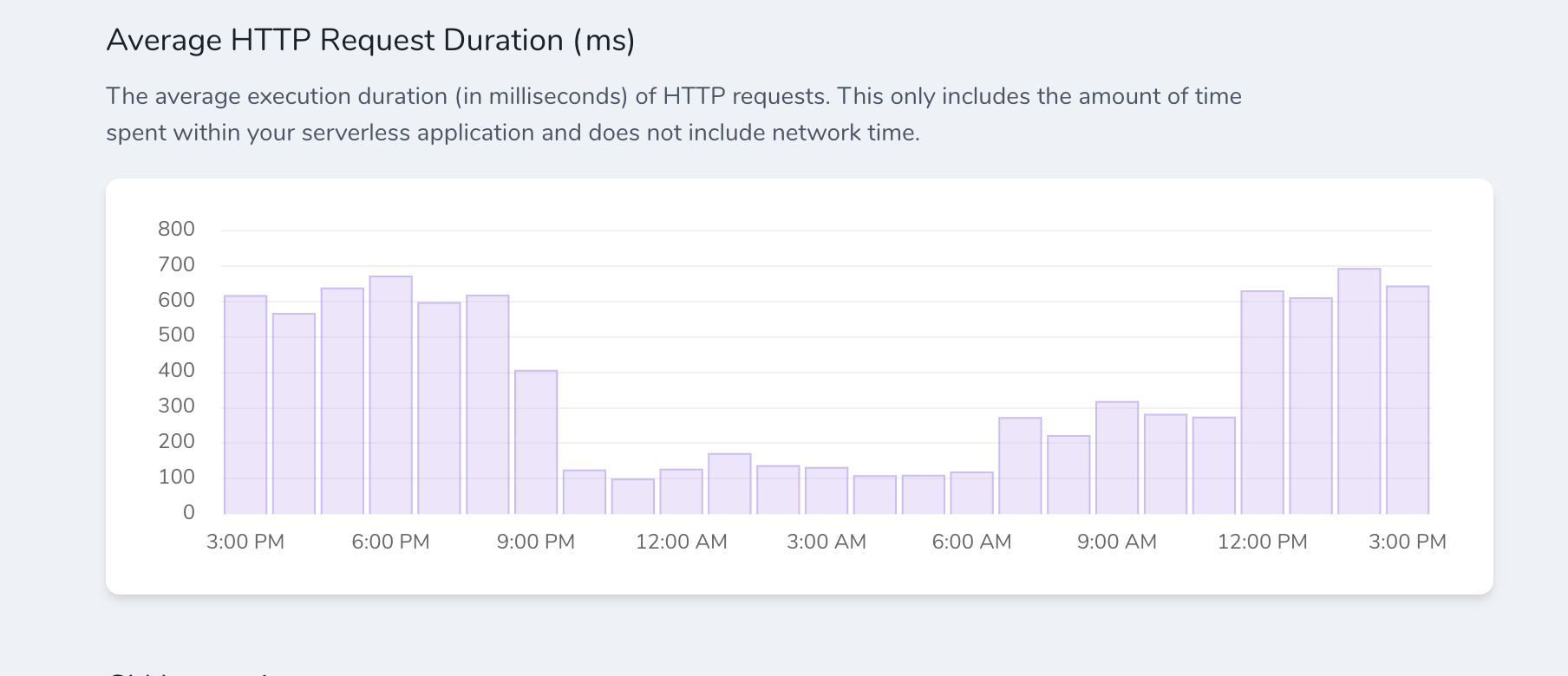This screenshot has width=1568, height=676.
Task: Click the y-axis label 800
Action: coord(176,229)
